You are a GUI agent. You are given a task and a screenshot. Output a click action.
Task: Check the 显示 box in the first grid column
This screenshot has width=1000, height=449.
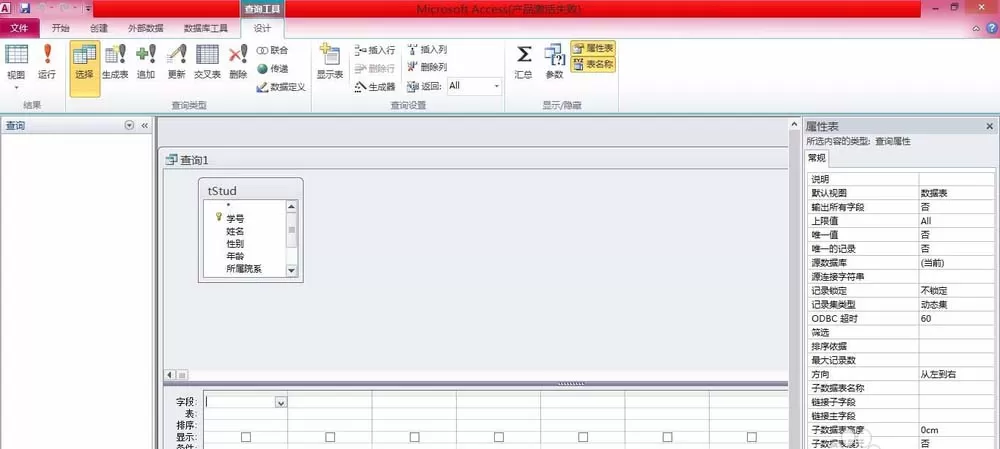(x=246, y=437)
